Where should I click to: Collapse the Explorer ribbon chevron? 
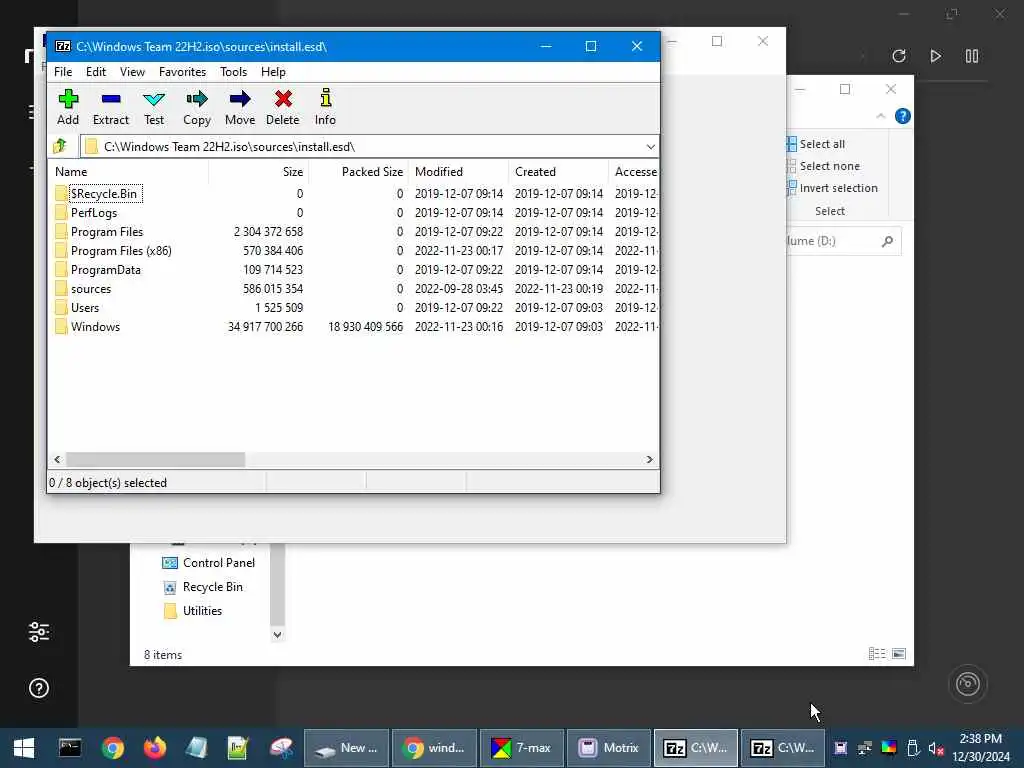(x=880, y=116)
